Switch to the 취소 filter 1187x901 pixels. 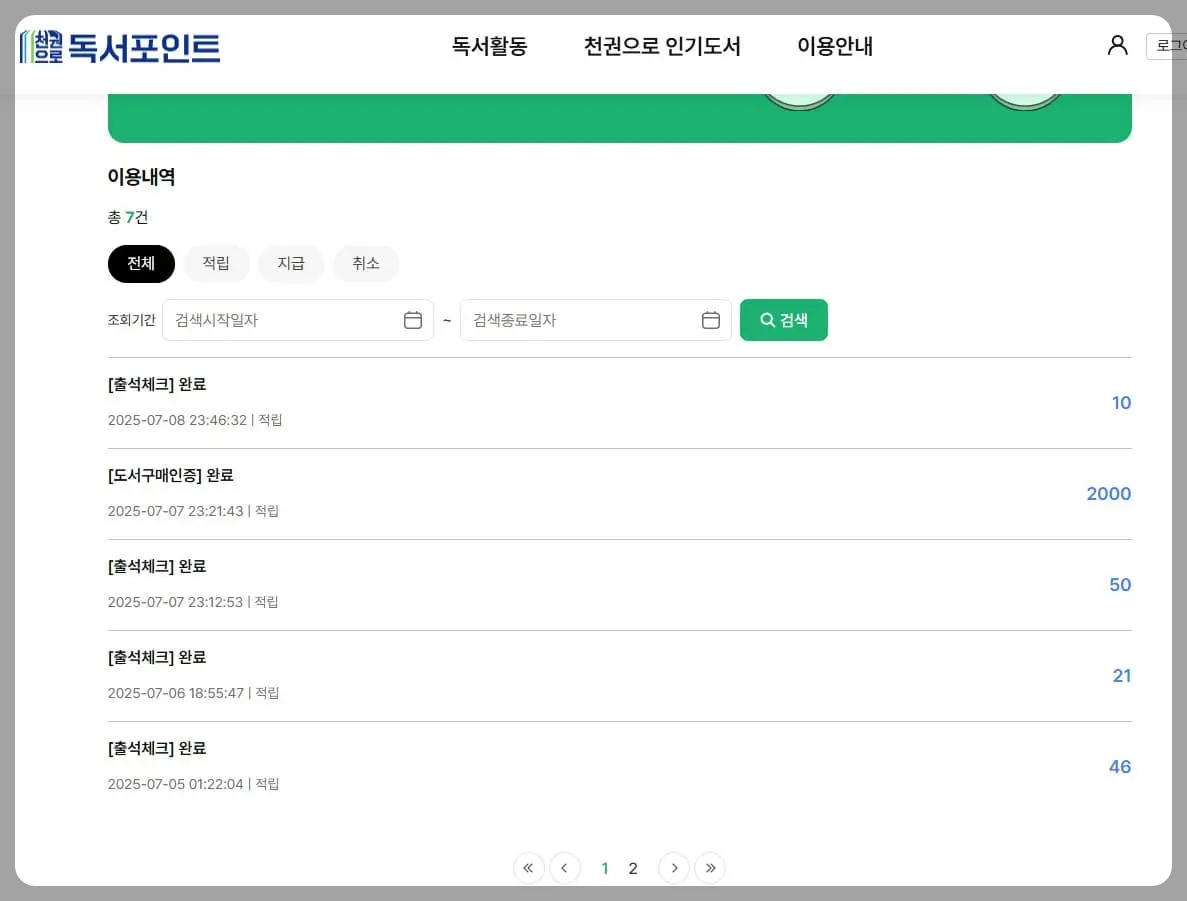(366, 263)
